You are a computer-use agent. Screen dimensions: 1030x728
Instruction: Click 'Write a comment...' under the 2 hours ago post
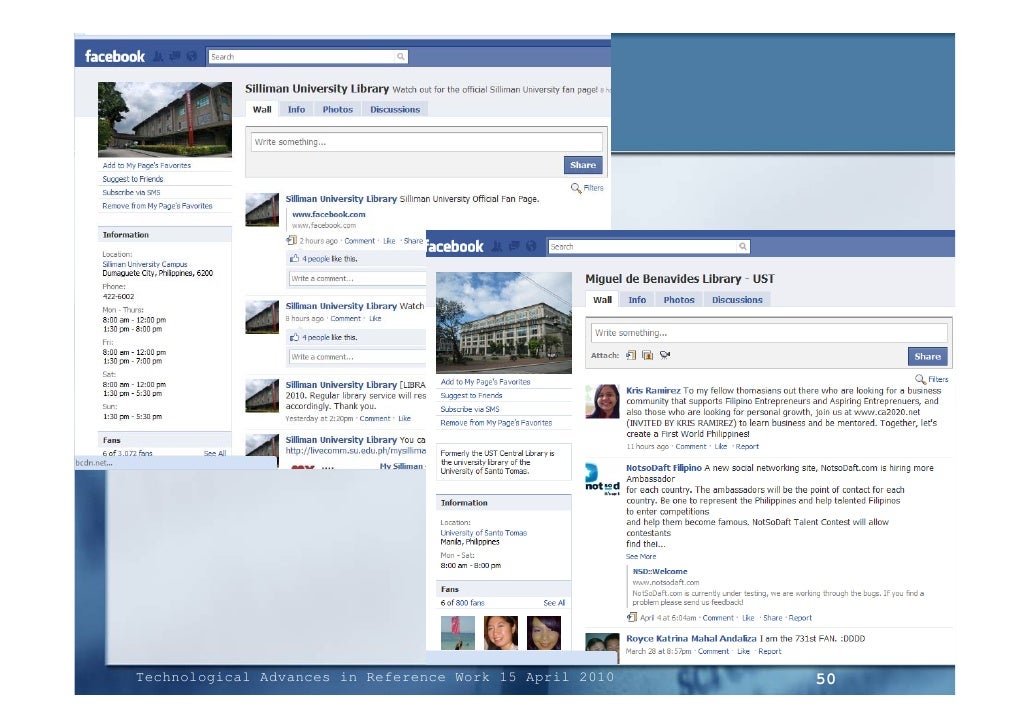[358, 279]
